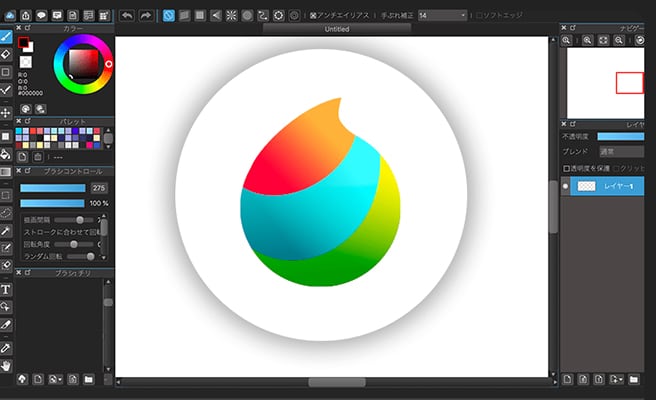Switch to the Untitled document tab

[x=337, y=29]
